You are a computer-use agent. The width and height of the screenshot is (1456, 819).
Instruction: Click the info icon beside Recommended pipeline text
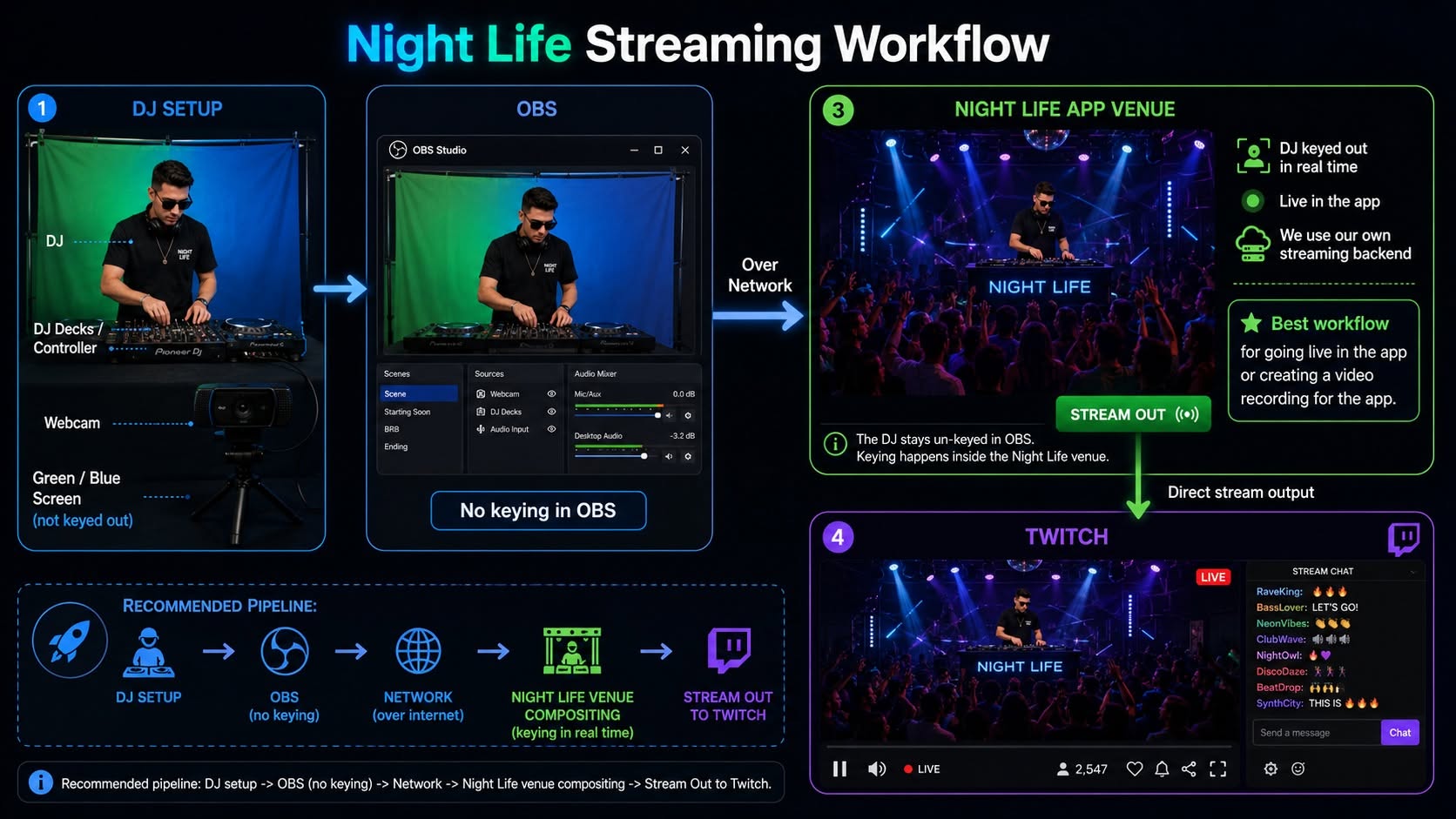click(41, 782)
